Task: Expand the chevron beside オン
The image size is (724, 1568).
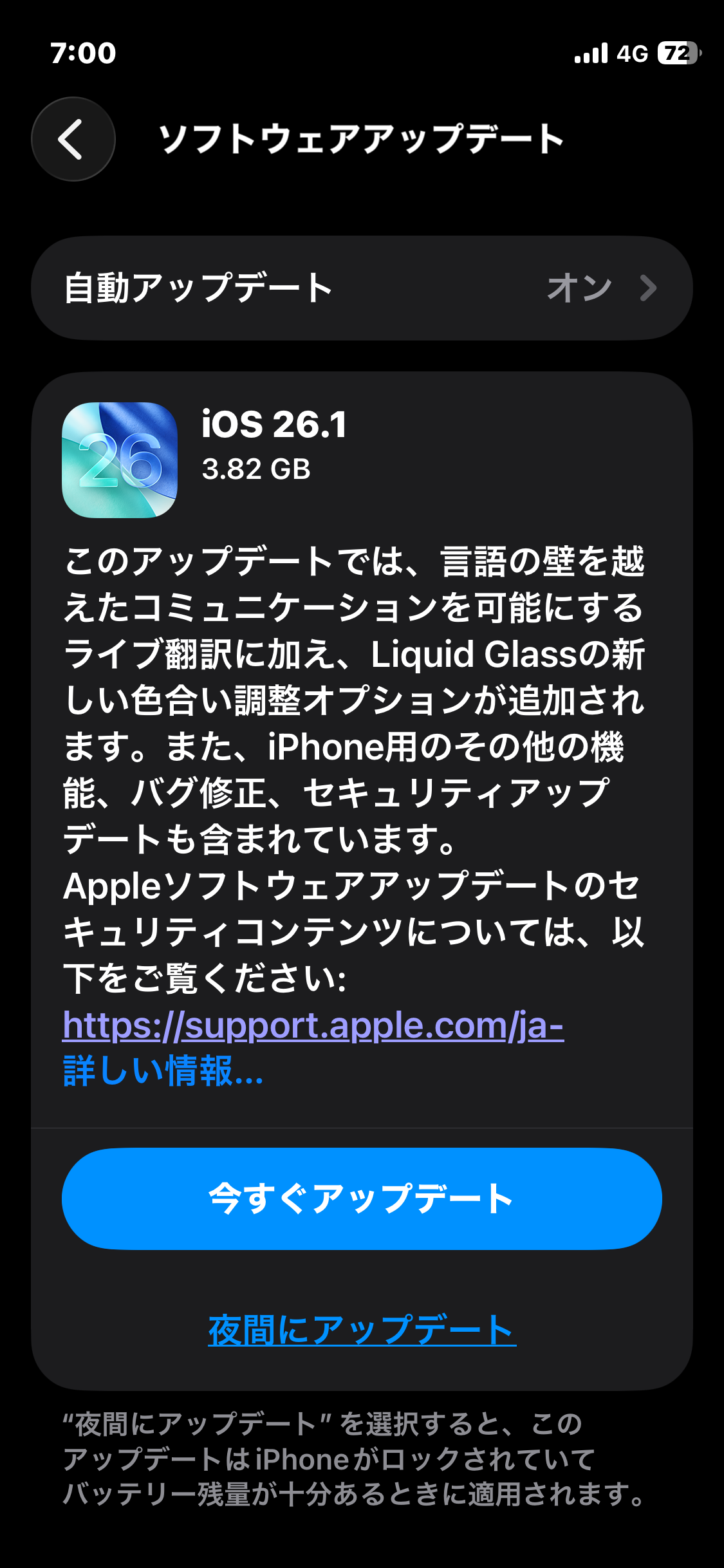Action: (649, 288)
